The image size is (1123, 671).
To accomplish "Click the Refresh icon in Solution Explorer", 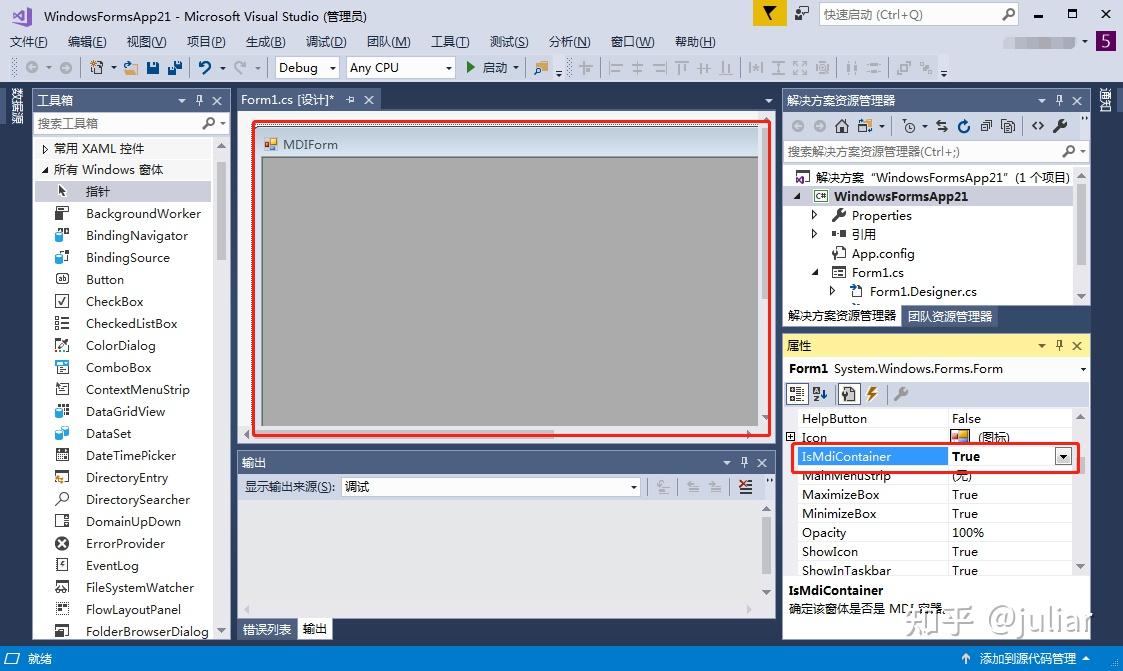I will coord(962,126).
